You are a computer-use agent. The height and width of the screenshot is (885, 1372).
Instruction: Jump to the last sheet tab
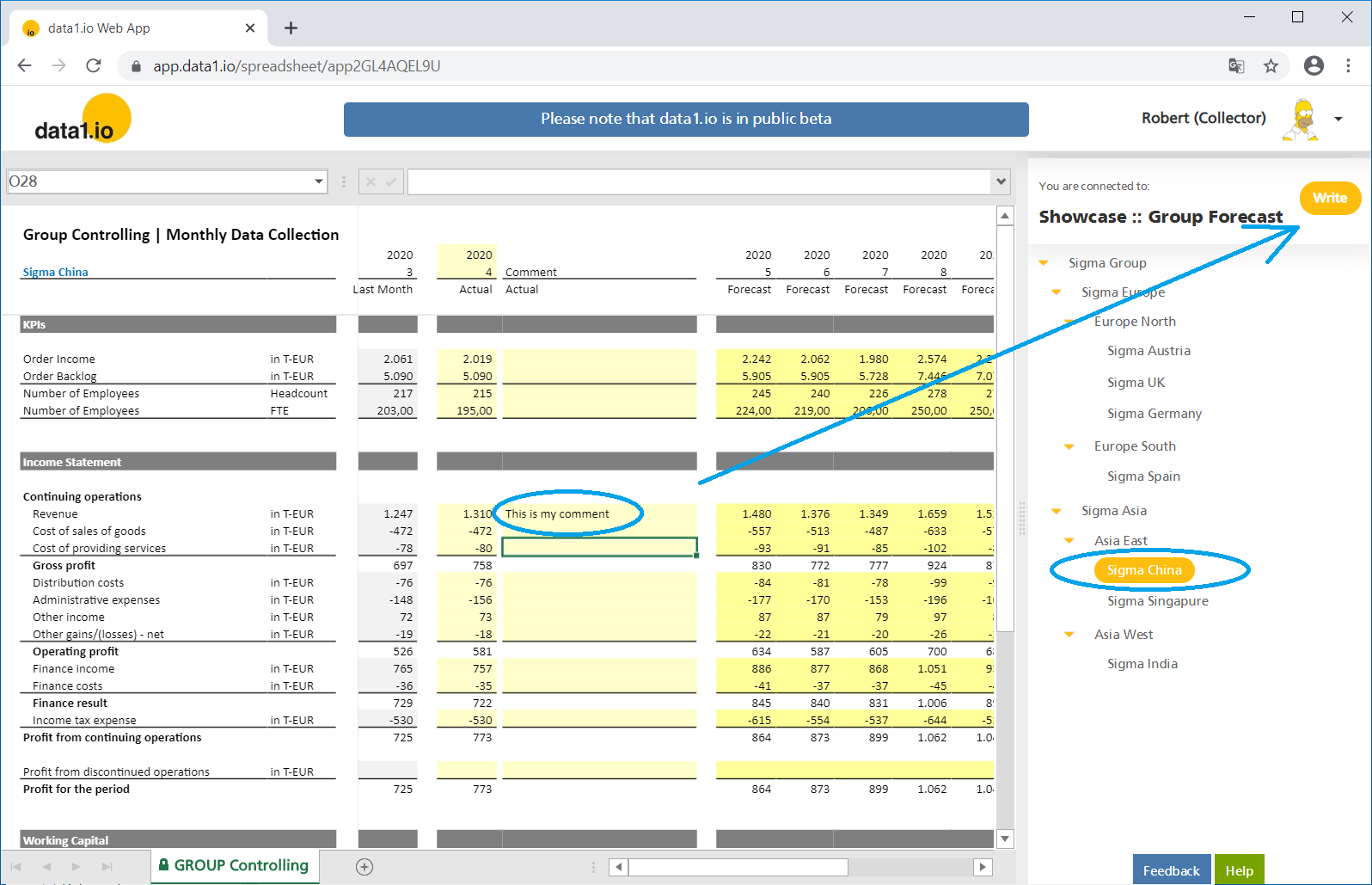point(107,867)
